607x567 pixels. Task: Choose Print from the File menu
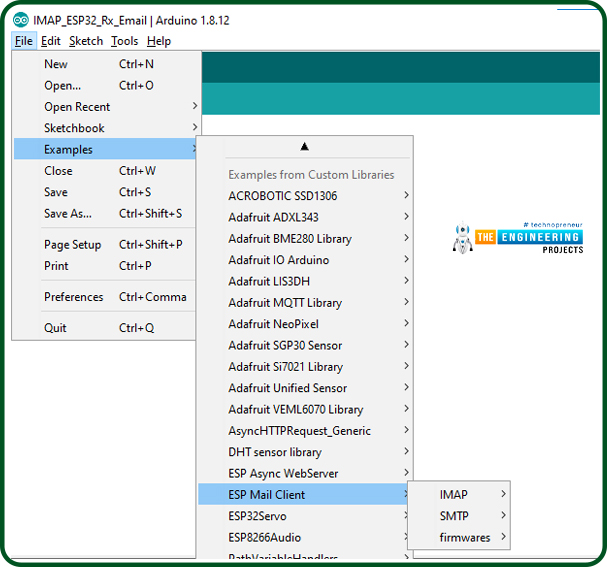[x=105, y=266]
